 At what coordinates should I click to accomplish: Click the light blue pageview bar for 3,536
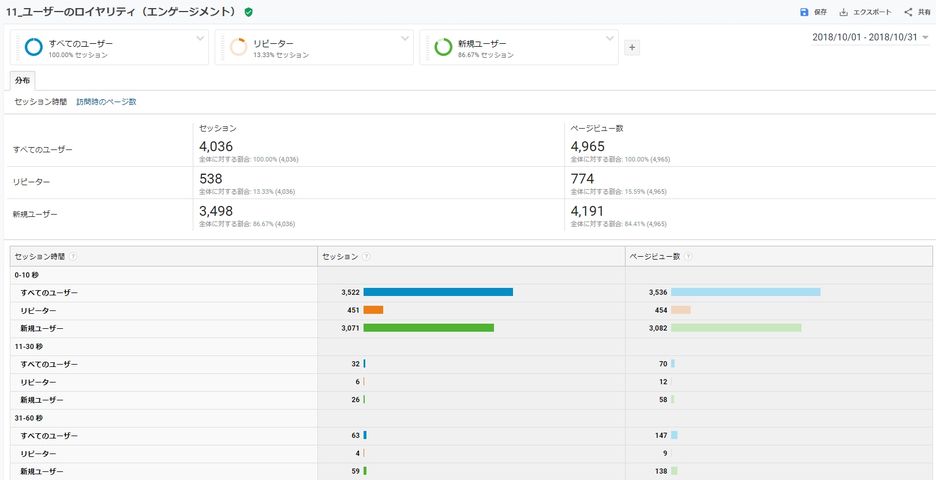pyautogui.click(x=746, y=292)
